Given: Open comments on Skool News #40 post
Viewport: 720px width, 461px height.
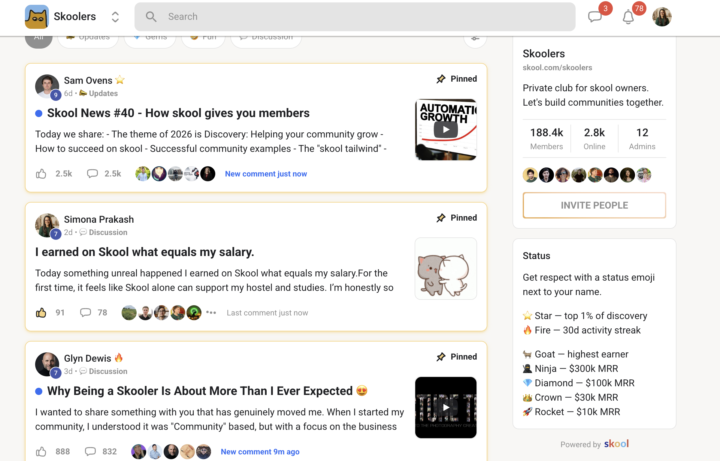Looking at the screenshot, I should click(x=92, y=174).
